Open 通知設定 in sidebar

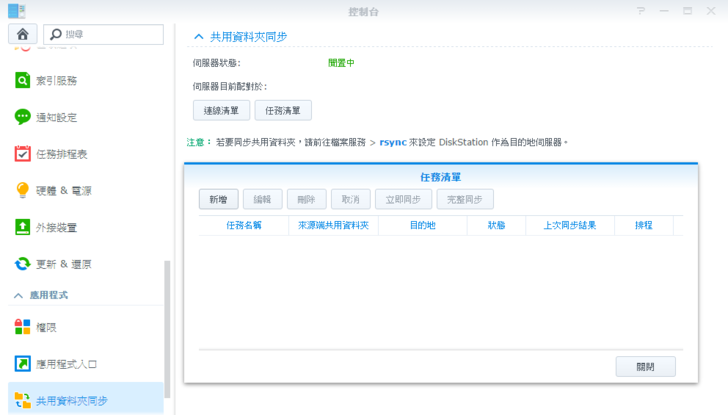[58, 117]
